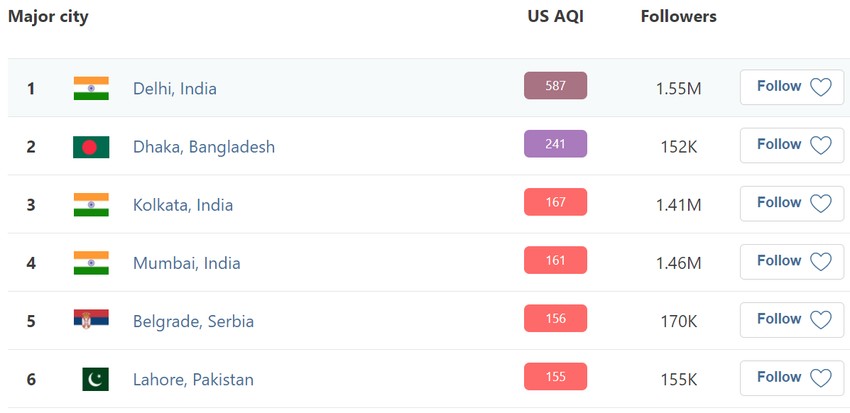
Task: Click the Bangladesh flag icon
Action: [x=91, y=147]
